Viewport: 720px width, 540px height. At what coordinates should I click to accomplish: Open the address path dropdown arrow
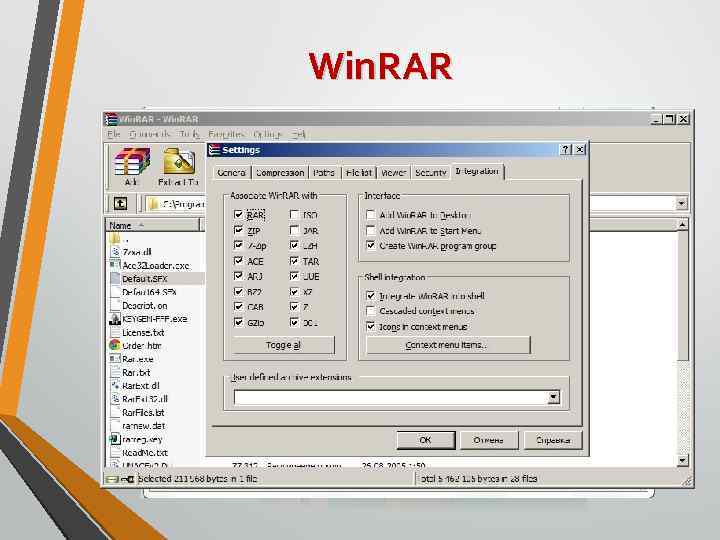681,203
